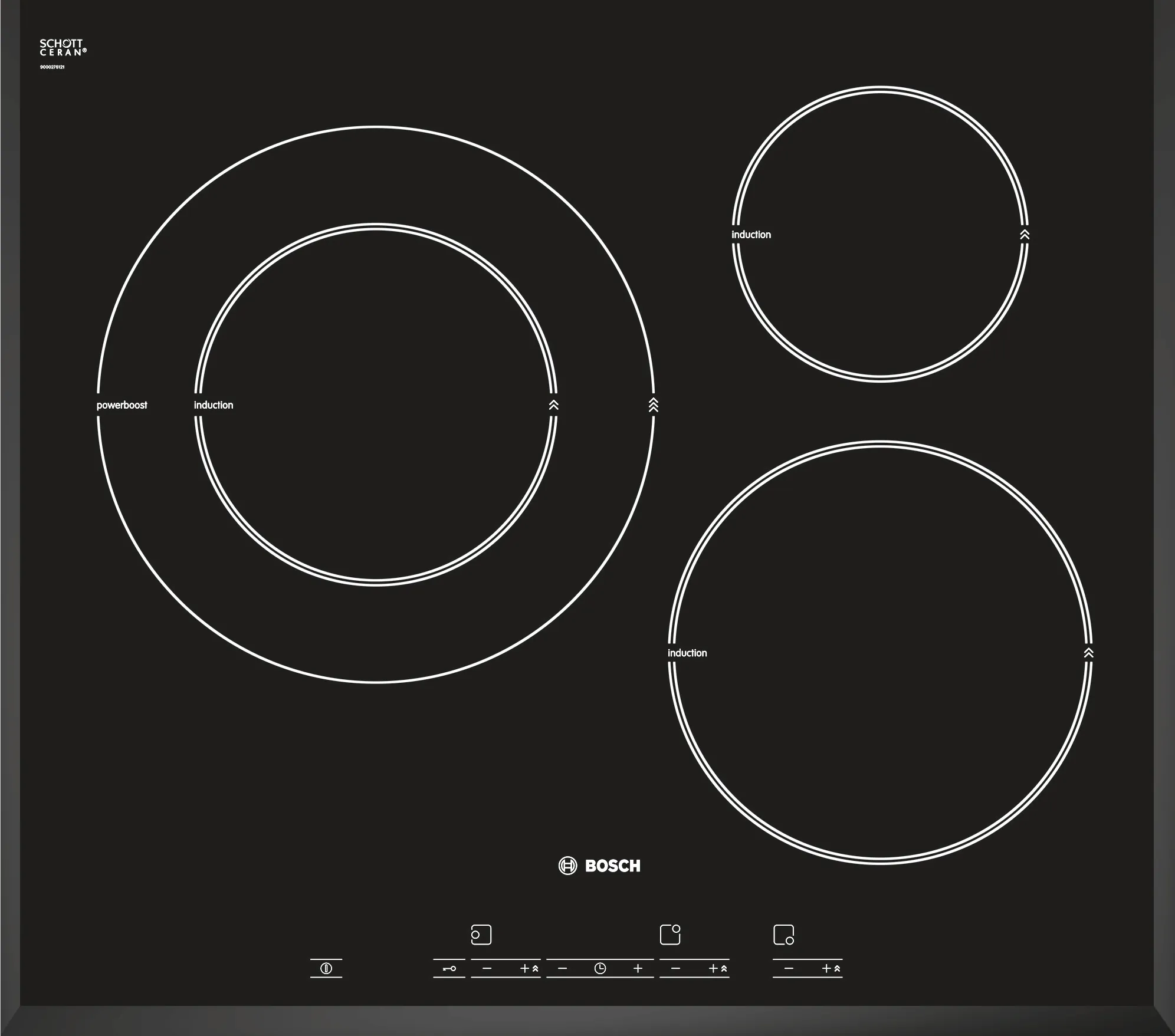
Task: Decrease the timer with minus button
Action: [x=562, y=968]
